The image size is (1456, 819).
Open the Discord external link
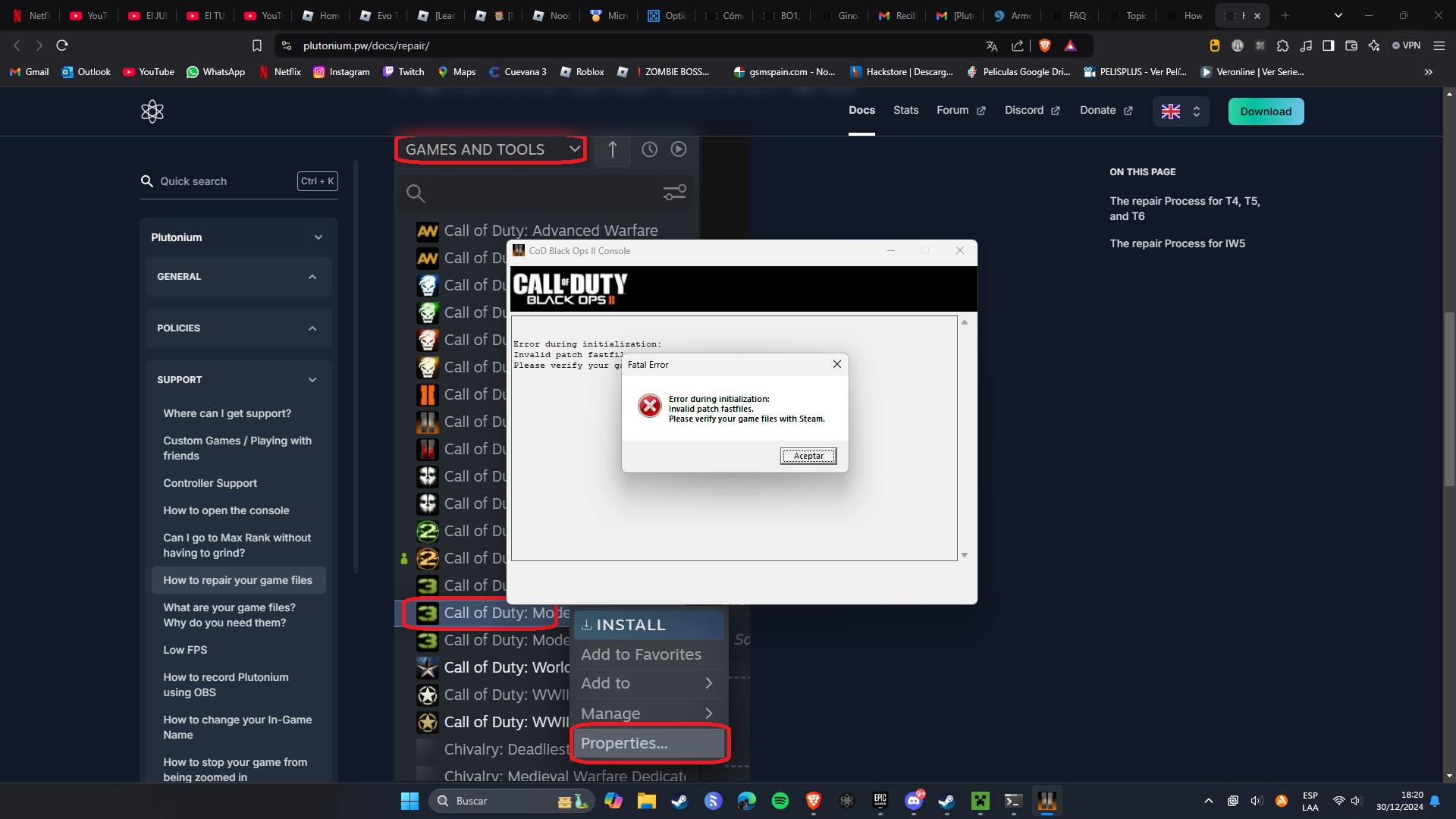1032,111
